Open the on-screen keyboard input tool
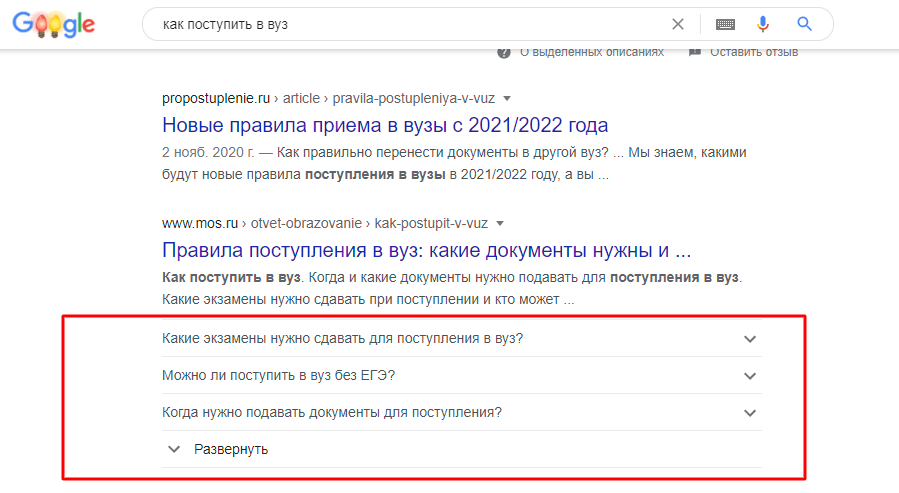This screenshot has width=899, height=493. pyautogui.click(x=725, y=24)
